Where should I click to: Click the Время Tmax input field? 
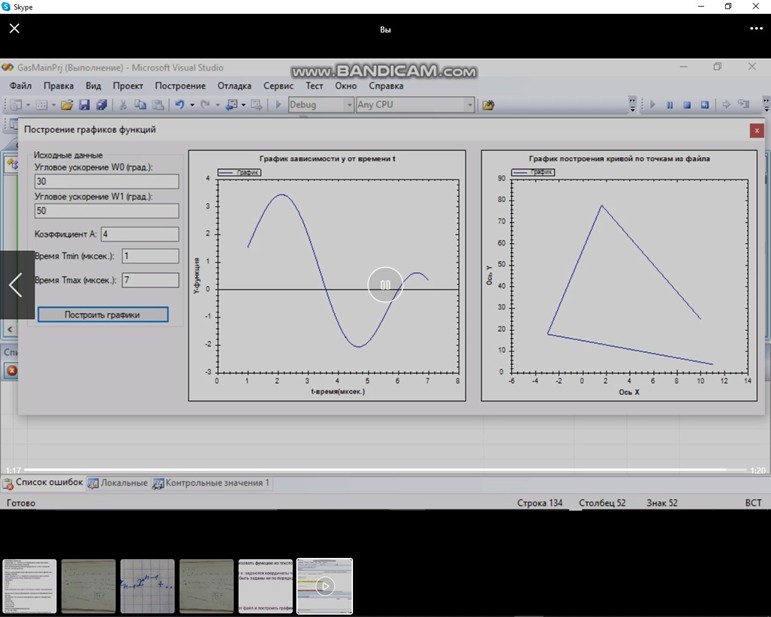pos(150,280)
